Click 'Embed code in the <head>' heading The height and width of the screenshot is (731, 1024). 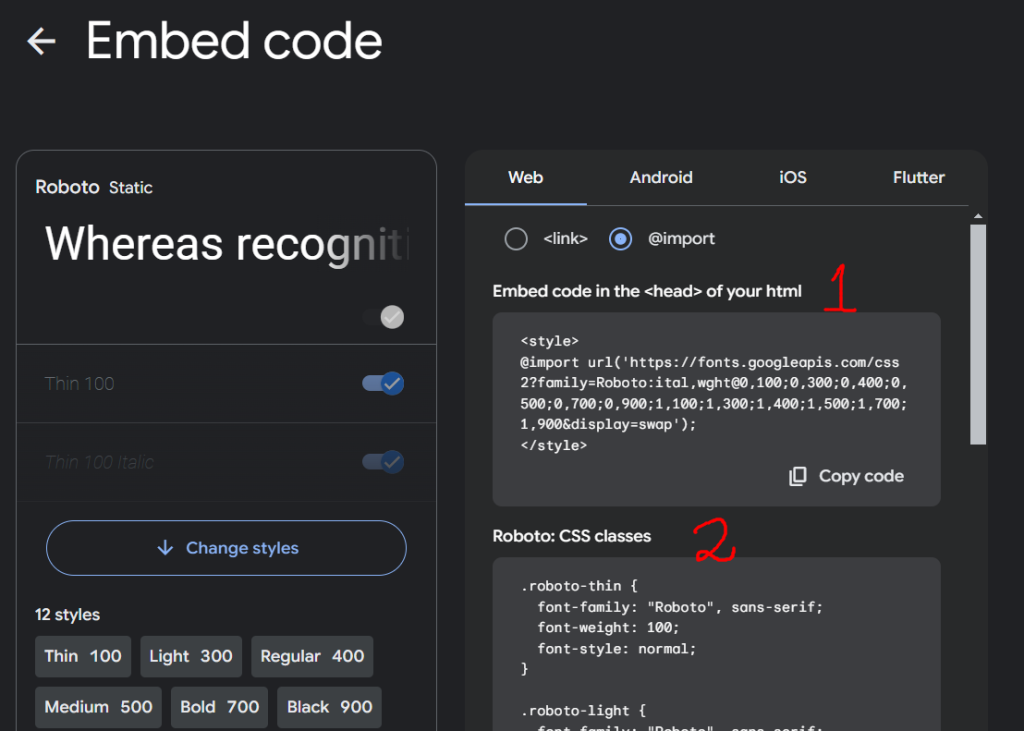647,291
